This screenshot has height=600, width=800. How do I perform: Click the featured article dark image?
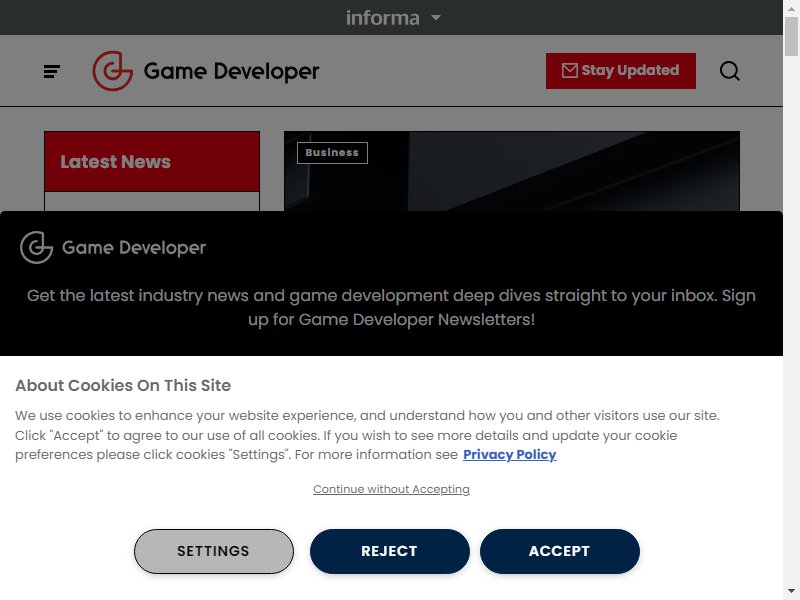pos(512,171)
